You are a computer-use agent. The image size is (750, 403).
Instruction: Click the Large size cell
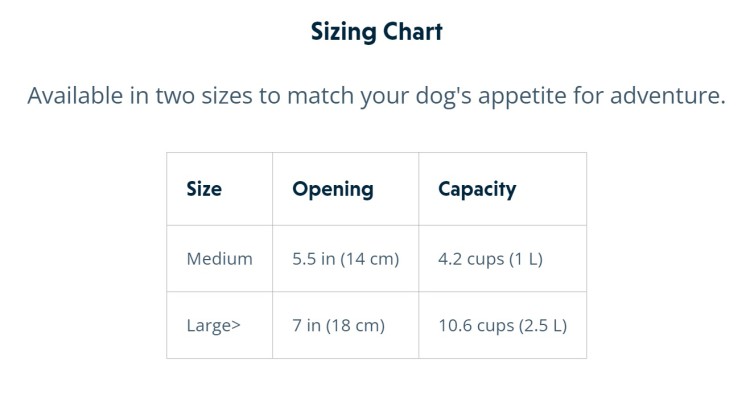click(220, 325)
